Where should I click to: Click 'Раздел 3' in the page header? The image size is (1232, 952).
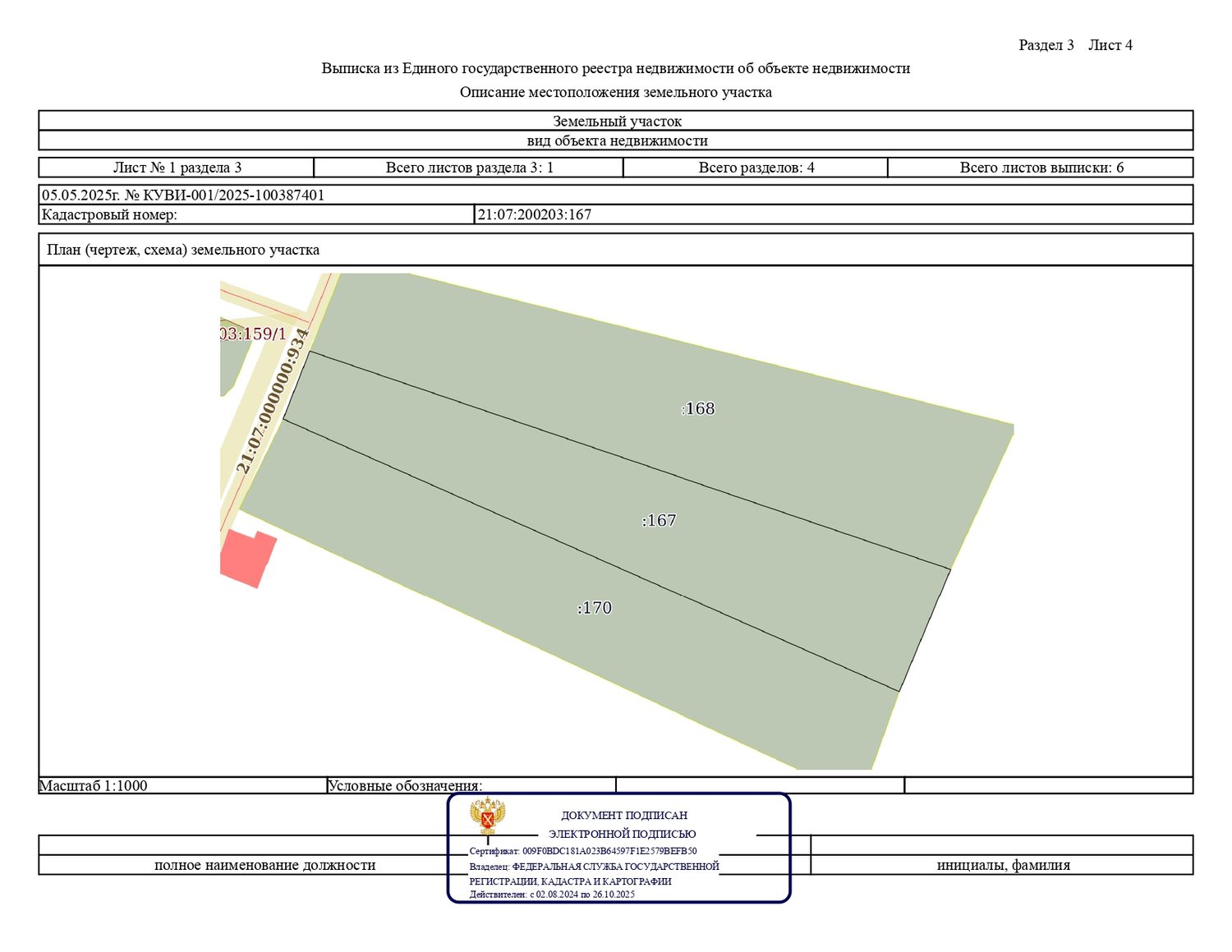point(1046,45)
